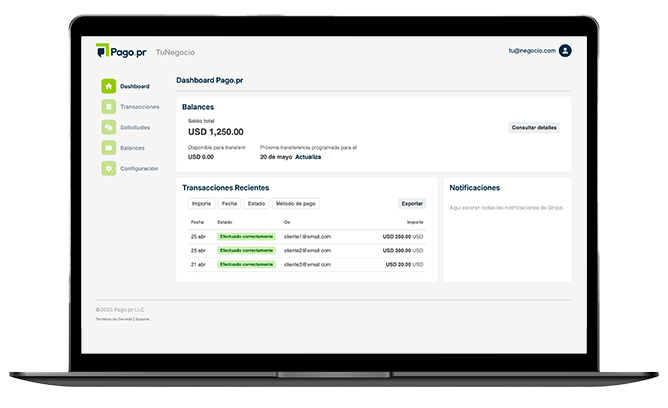Select the cliente1@email.com transaction row
This screenshot has height=408, width=668.
[x=307, y=236]
